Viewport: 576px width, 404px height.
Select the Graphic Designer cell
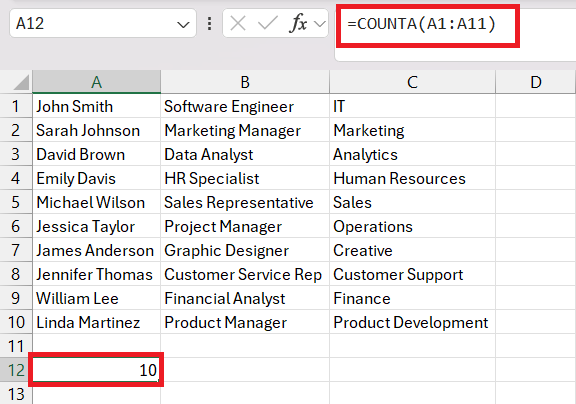tap(245, 250)
